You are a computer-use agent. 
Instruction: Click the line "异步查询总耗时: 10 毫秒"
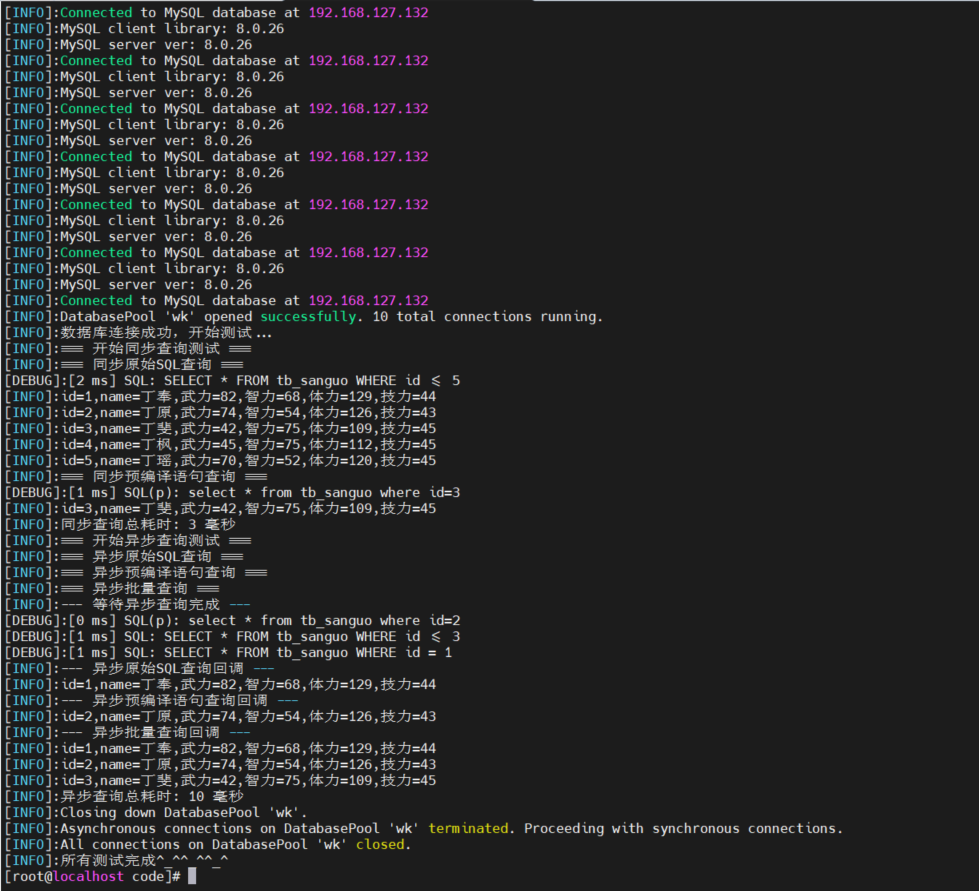pos(124,797)
